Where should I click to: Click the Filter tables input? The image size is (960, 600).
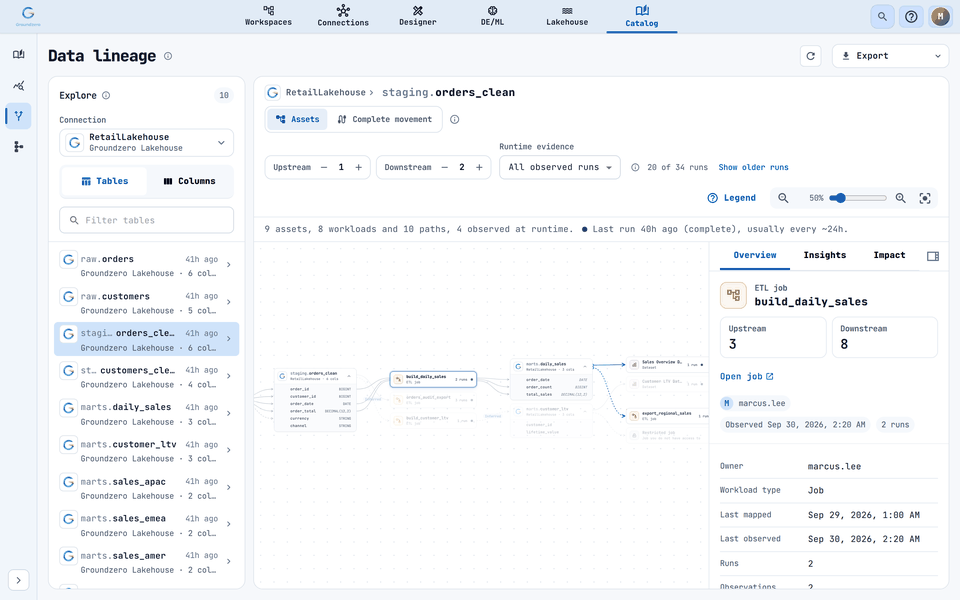pos(146,220)
